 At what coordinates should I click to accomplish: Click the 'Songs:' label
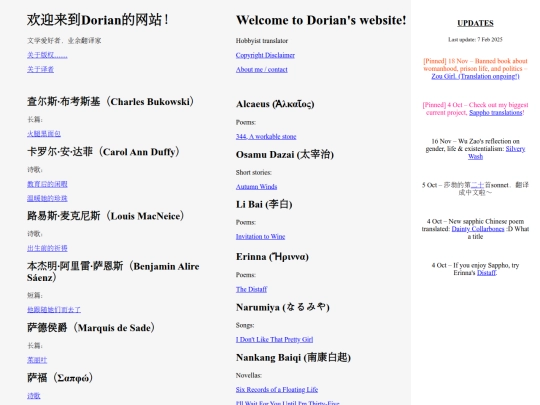[x=245, y=325]
